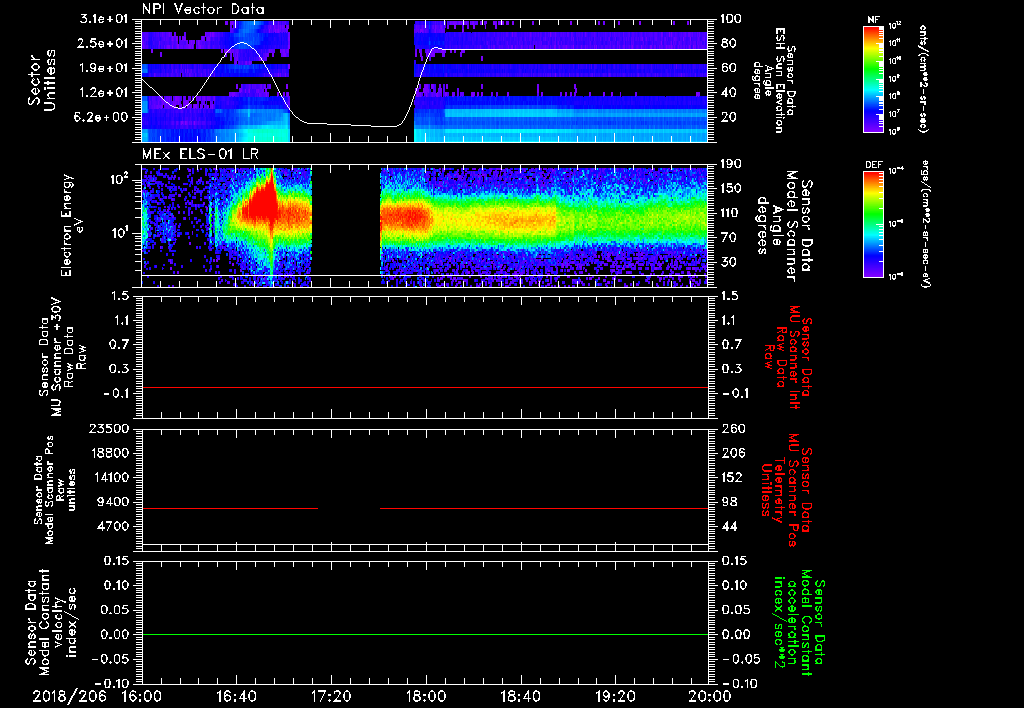Click the "260" telemetry tick label
The width and height of the screenshot is (1024, 708).
coord(731,428)
